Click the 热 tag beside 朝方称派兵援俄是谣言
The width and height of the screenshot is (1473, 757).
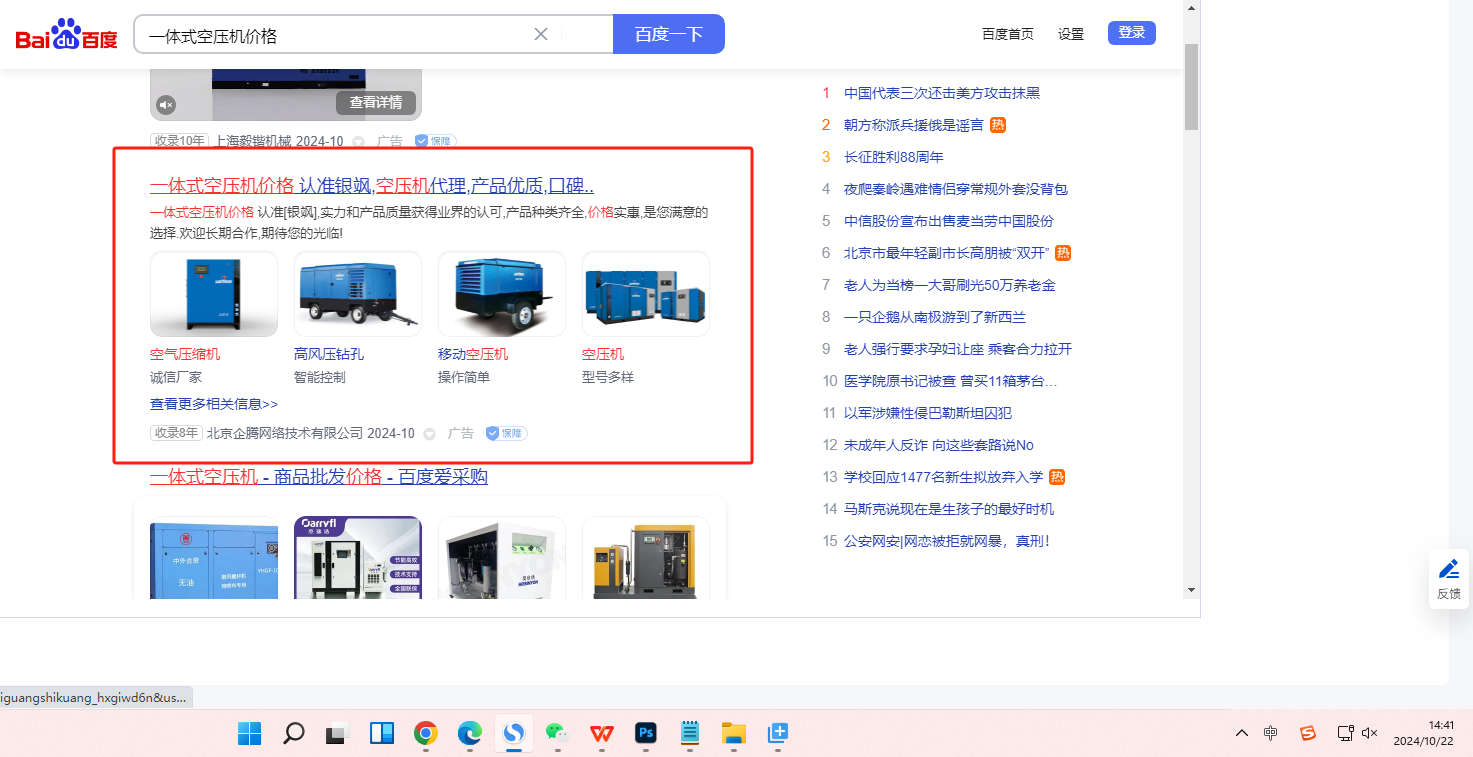(998, 125)
